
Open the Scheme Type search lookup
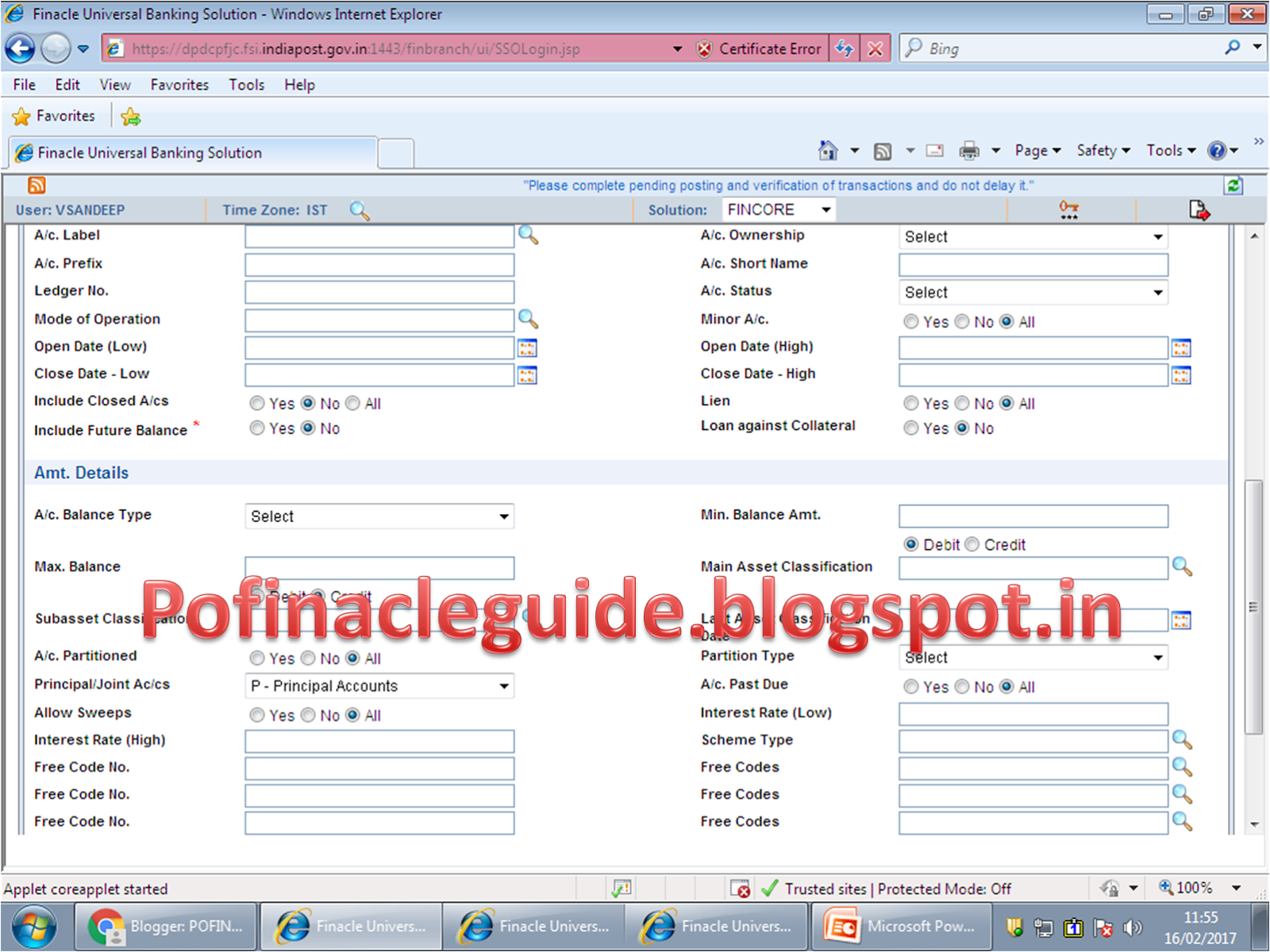(x=1183, y=740)
